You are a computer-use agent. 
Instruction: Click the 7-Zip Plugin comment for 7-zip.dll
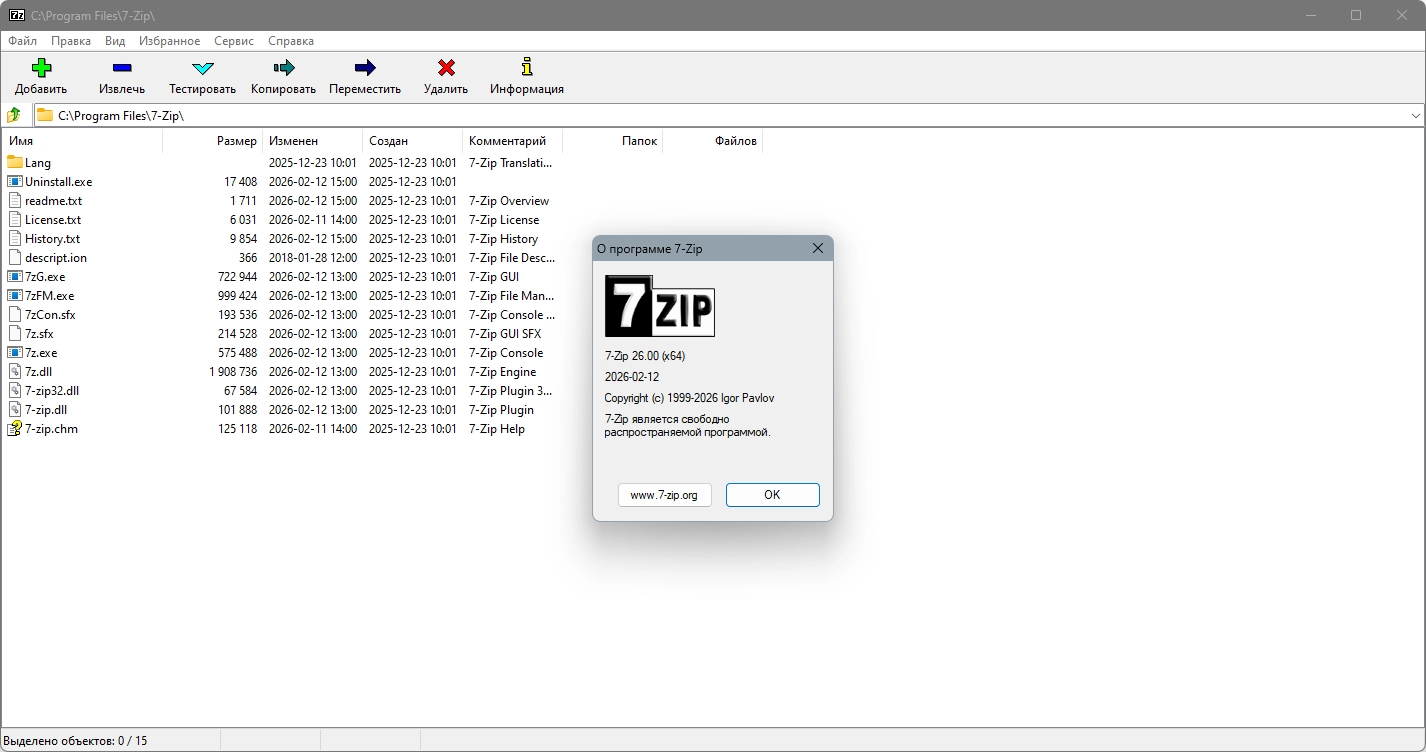pyautogui.click(x=501, y=410)
